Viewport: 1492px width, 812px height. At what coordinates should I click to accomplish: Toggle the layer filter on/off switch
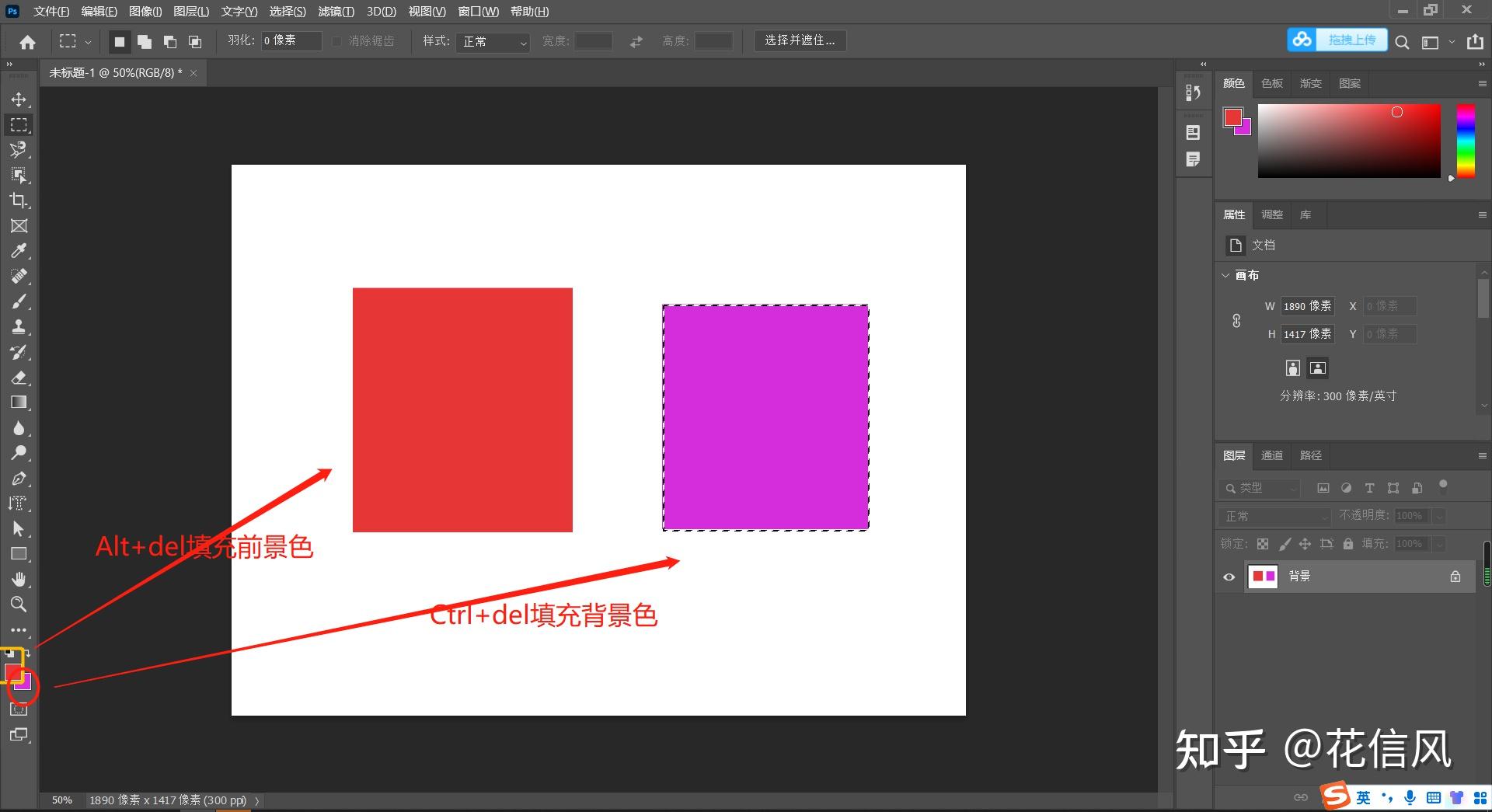point(1442,486)
